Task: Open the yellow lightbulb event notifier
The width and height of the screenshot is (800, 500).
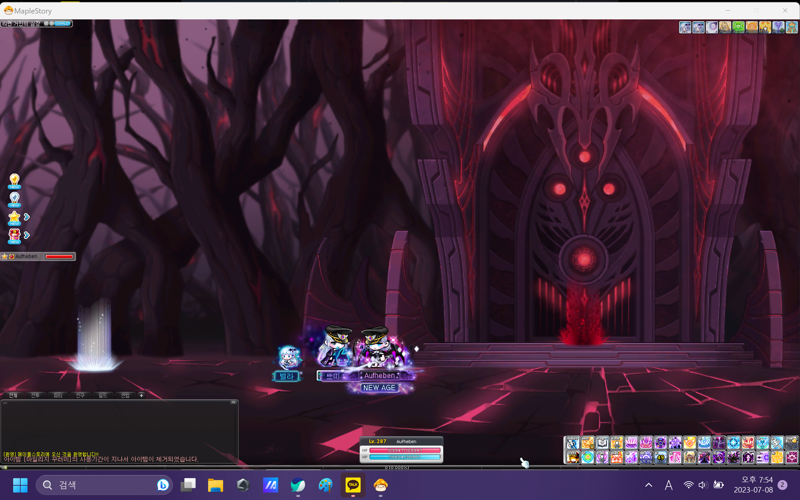Action: coord(14,180)
